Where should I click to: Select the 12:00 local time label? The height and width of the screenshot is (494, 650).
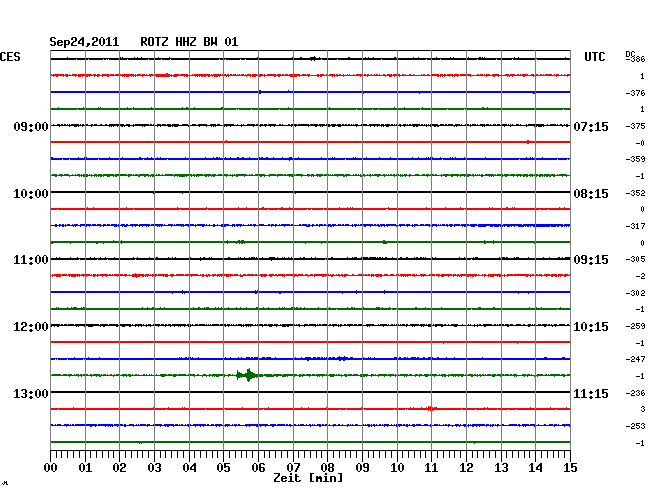[x=31, y=327]
